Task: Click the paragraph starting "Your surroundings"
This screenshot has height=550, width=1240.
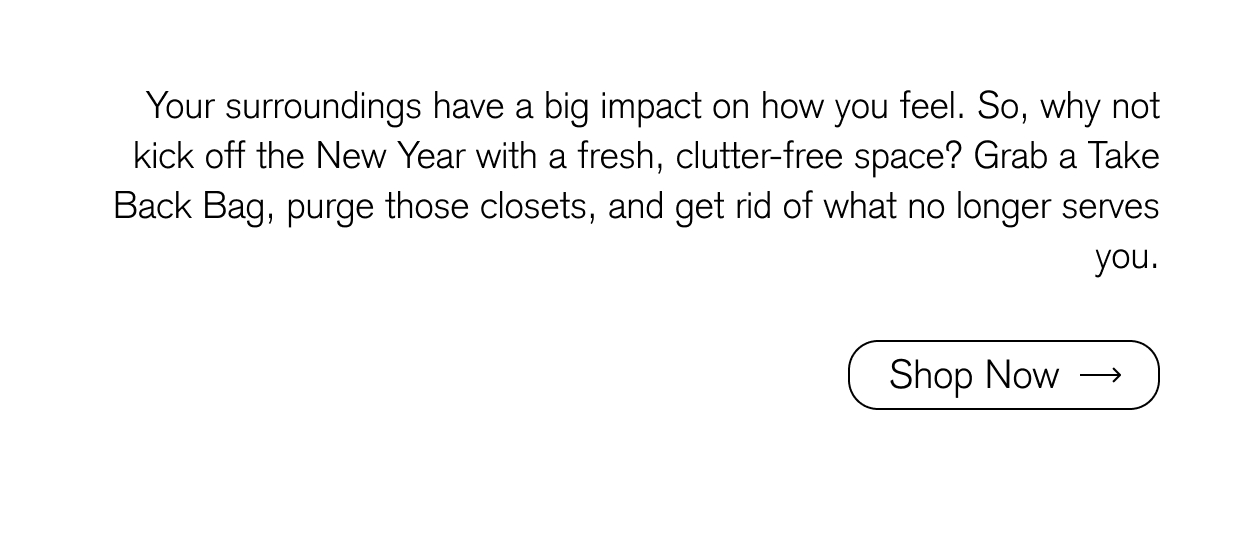Action: point(636,181)
